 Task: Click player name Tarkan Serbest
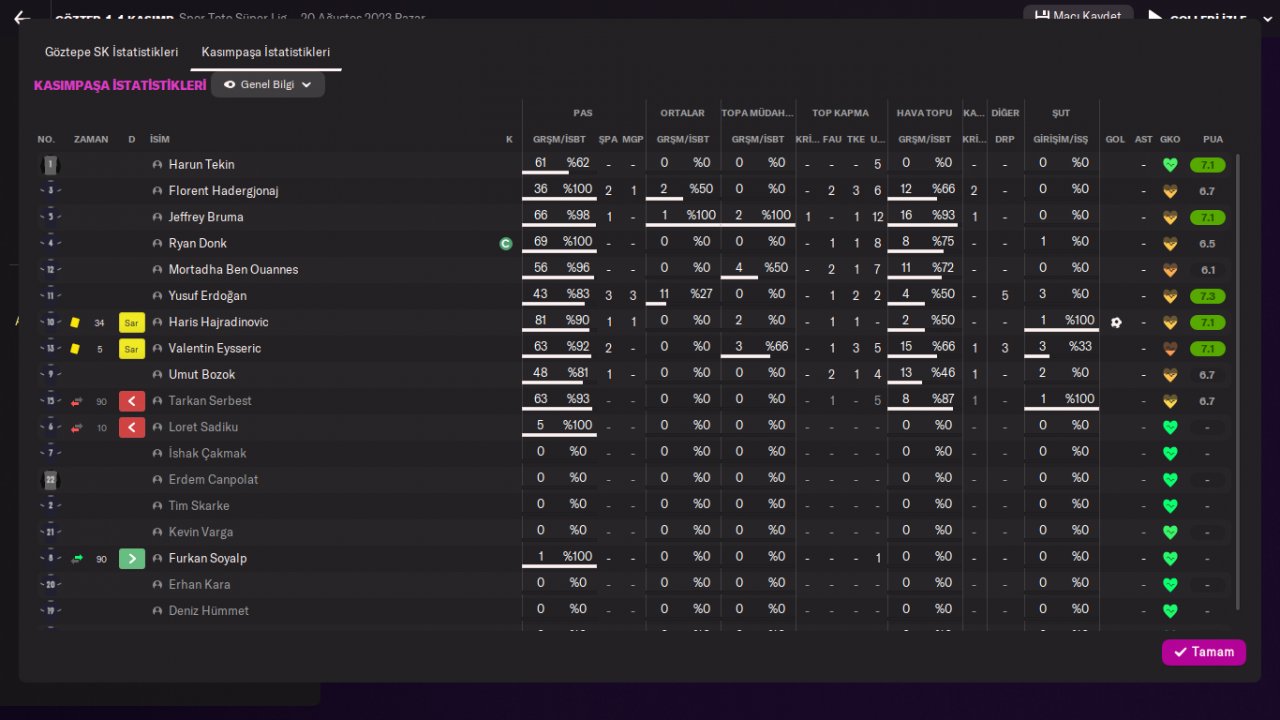(x=210, y=401)
